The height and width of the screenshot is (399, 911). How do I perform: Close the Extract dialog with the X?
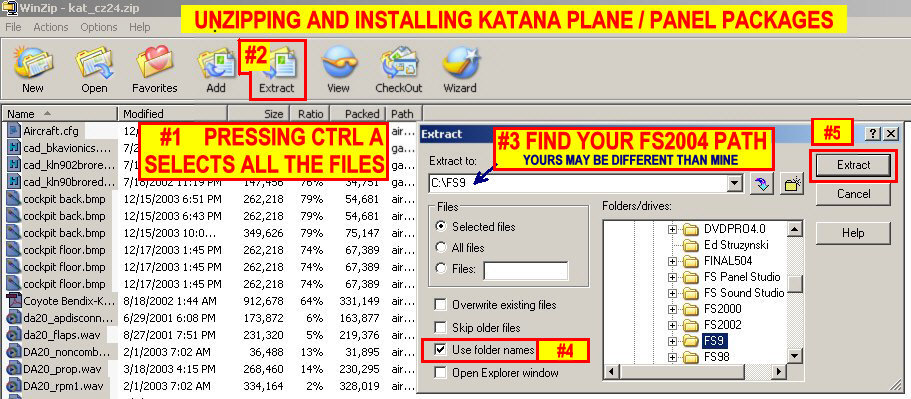pos(891,134)
